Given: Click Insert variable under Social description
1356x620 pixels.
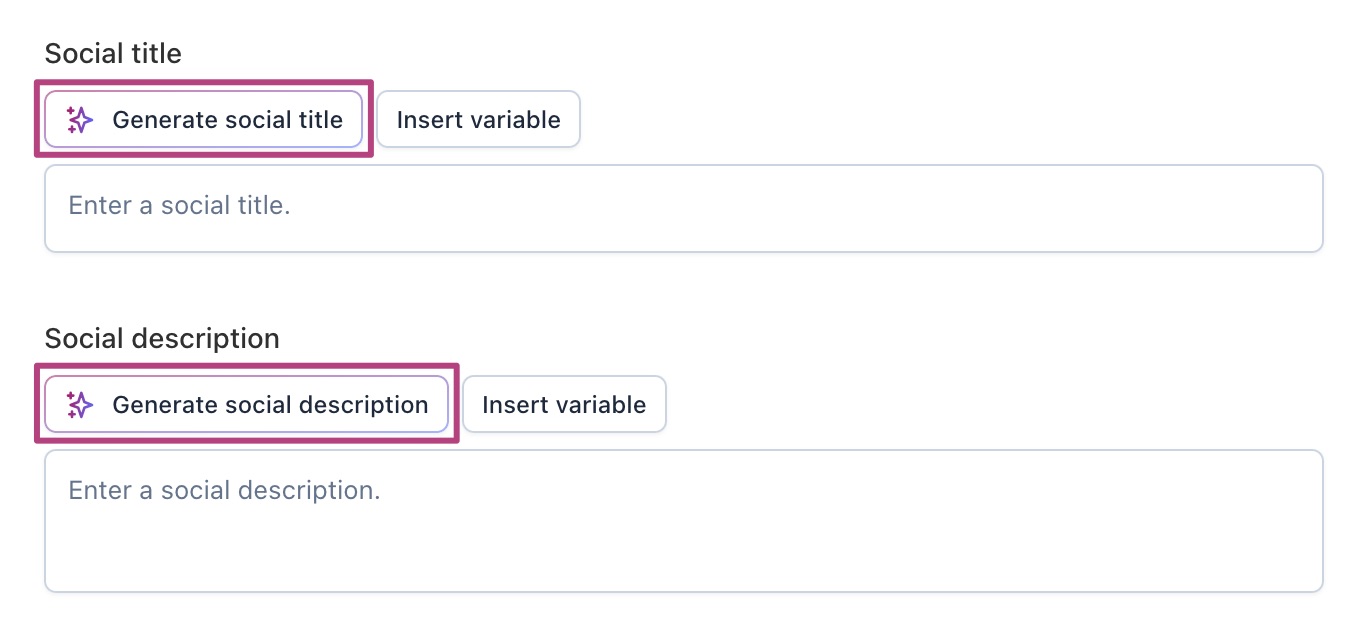Looking at the screenshot, I should tap(564, 405).
